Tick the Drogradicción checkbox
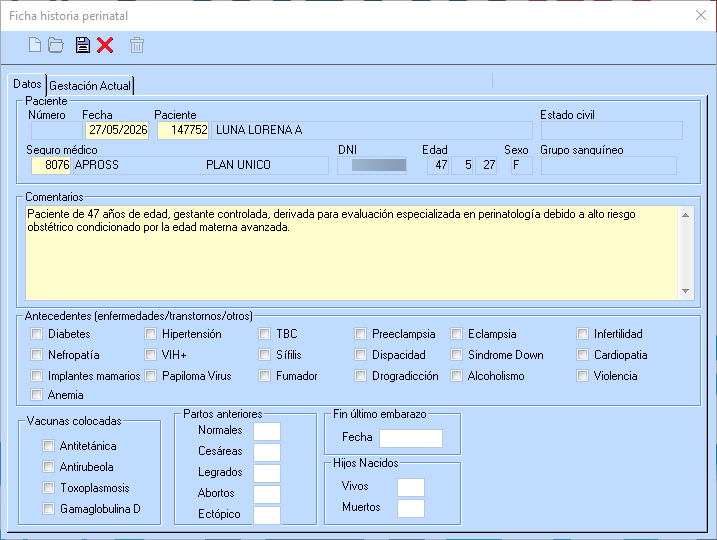 tap(360, 376)
